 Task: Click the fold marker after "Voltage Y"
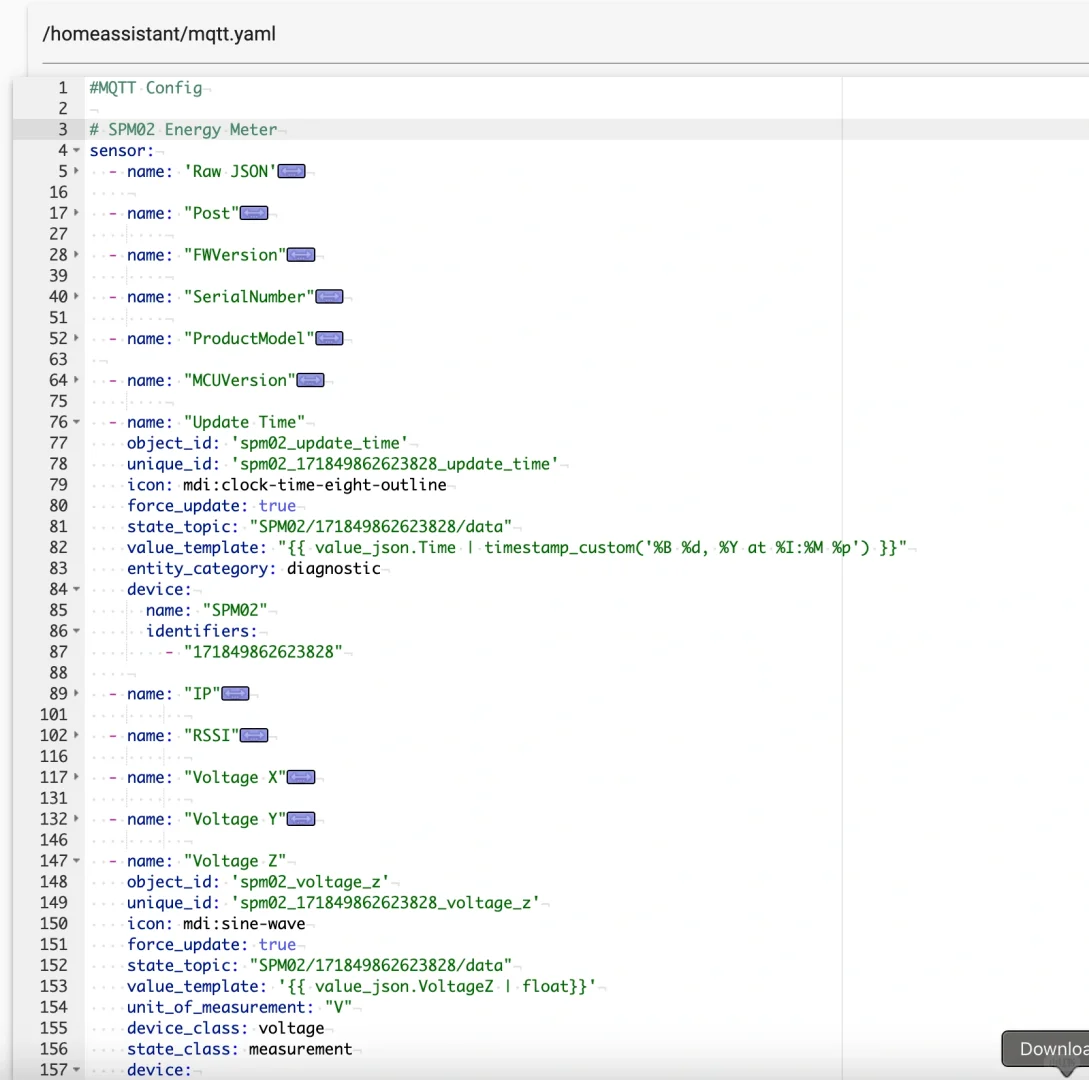(x=301, y=819)
